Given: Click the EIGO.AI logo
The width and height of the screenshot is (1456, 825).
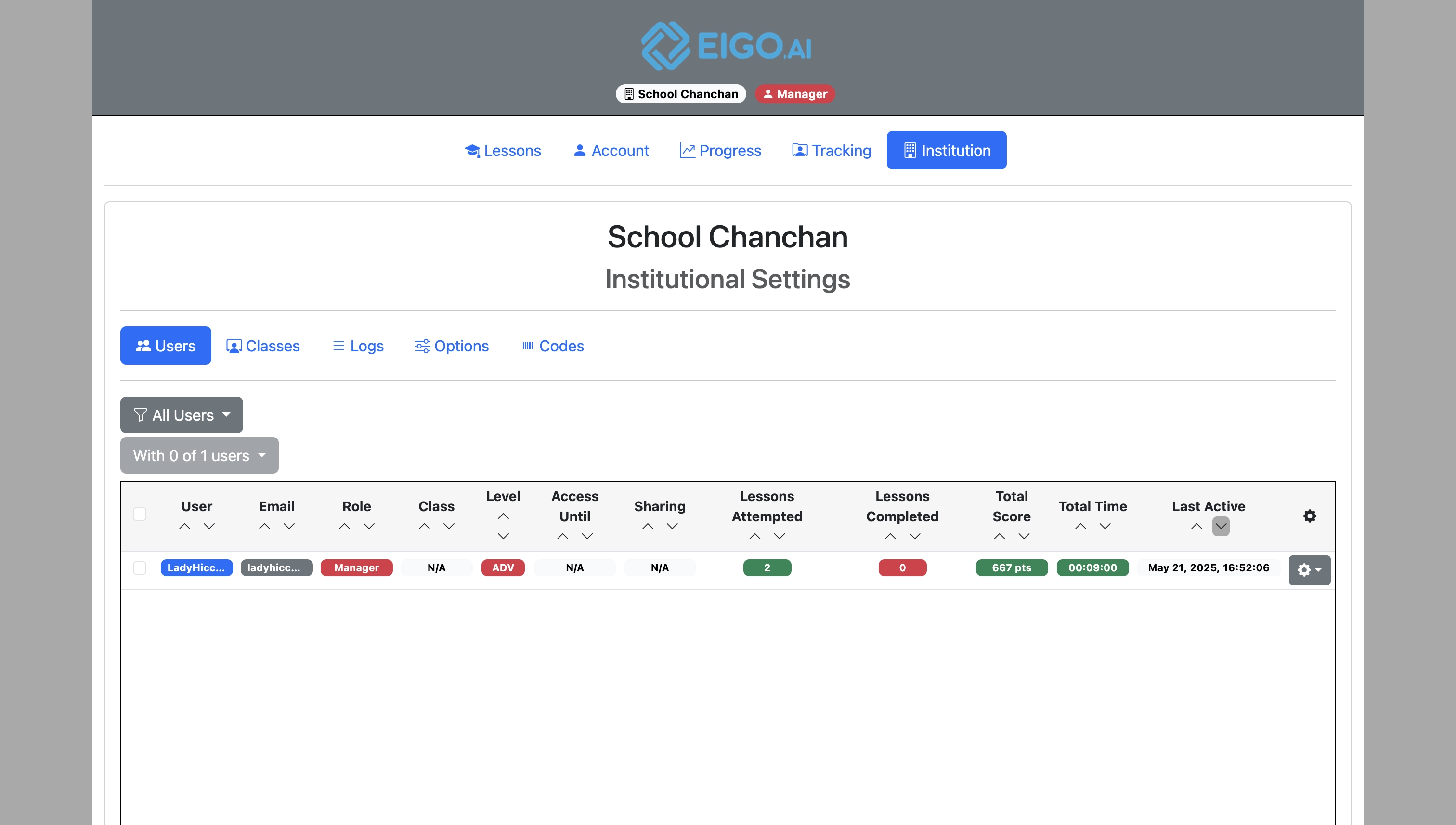Looking at the screenshot, I should click(727, 46).
